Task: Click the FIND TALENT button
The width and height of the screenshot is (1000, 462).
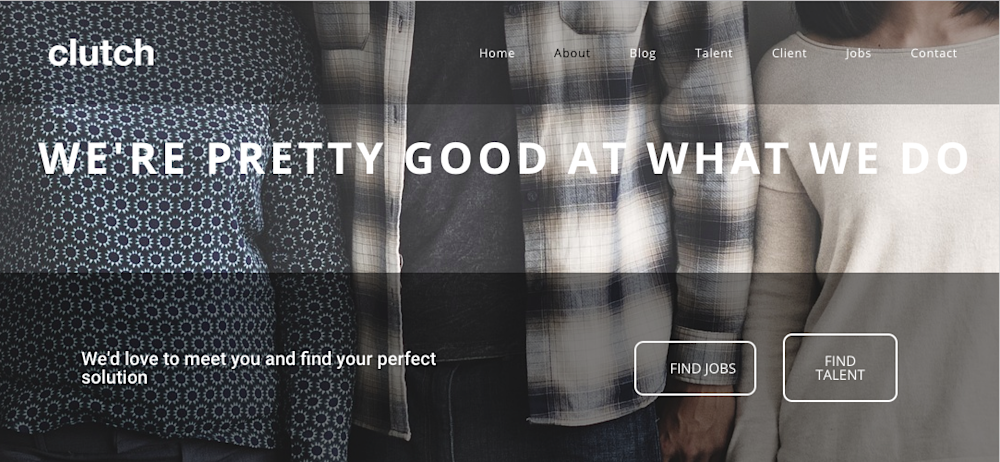Action: [840, 368]
